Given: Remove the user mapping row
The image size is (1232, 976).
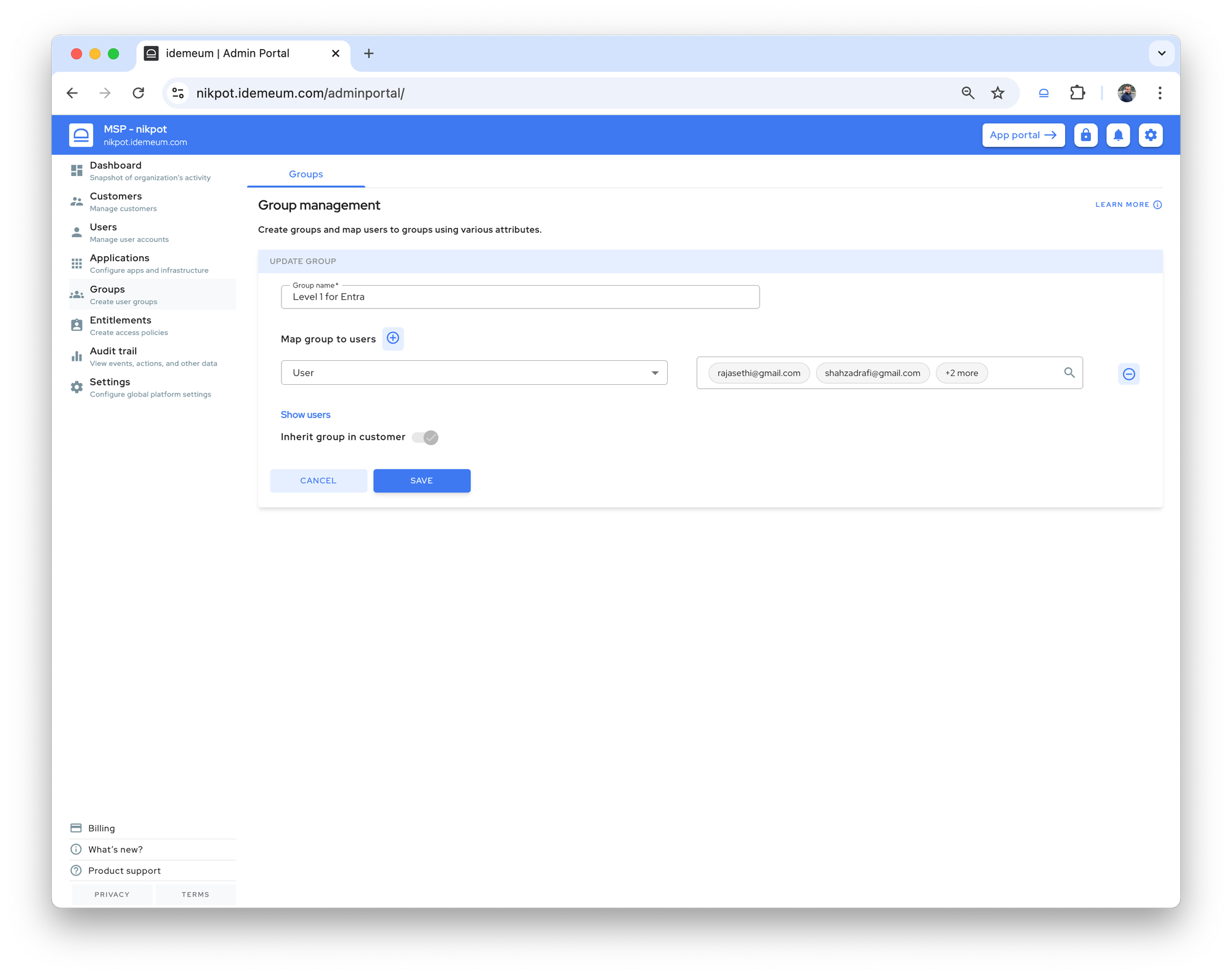Looking at the screenshot, I should pos(1129,374).
